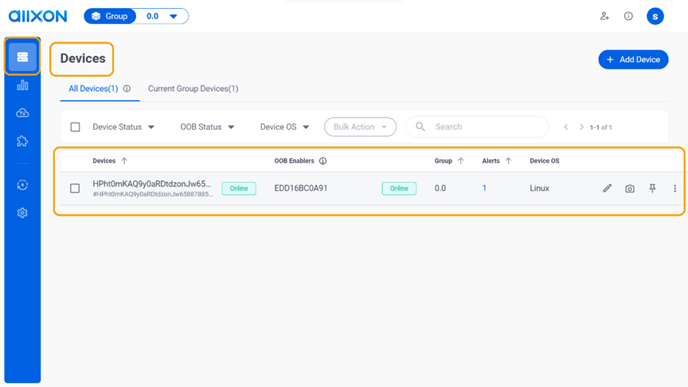Open the user avatar S menu
688x387 pixels.
[x=655, y=16]
